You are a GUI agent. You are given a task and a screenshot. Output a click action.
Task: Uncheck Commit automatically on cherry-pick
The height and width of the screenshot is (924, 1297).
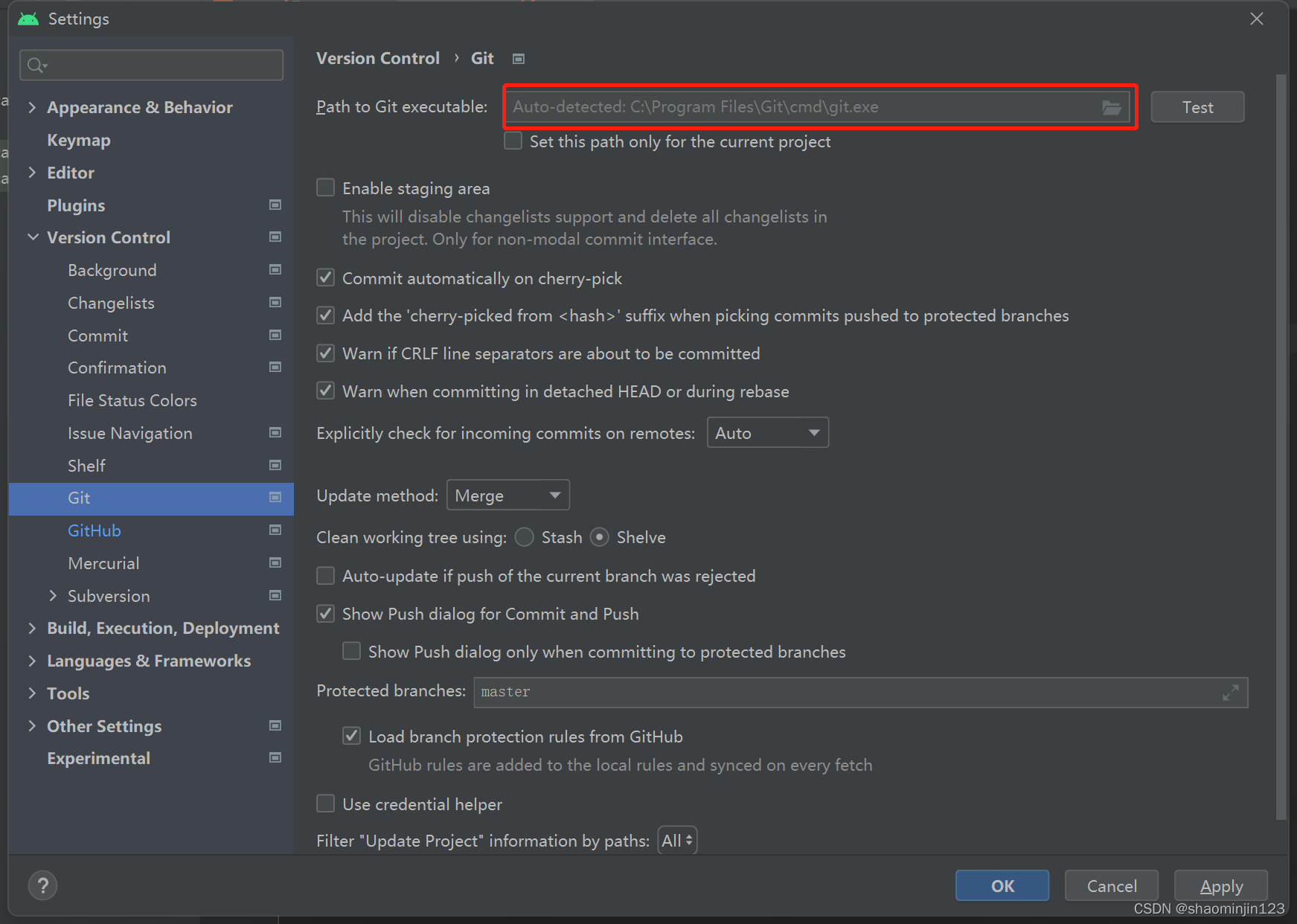coord(325,277)
